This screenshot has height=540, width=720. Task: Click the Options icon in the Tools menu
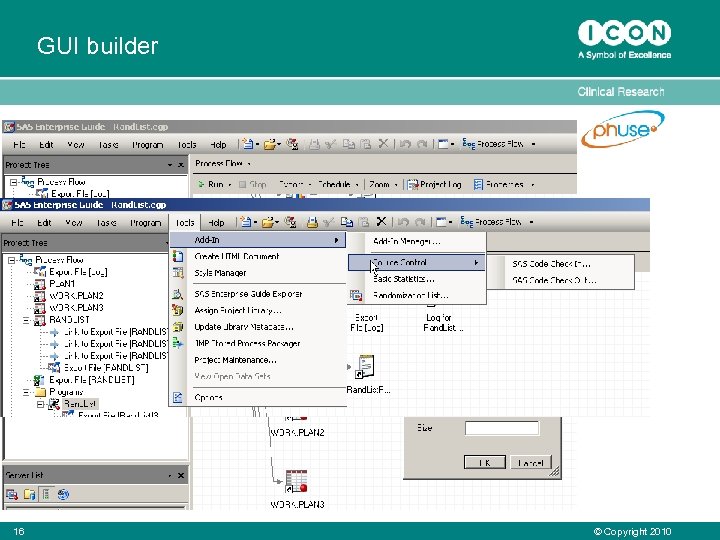click(x=178, y=398)
